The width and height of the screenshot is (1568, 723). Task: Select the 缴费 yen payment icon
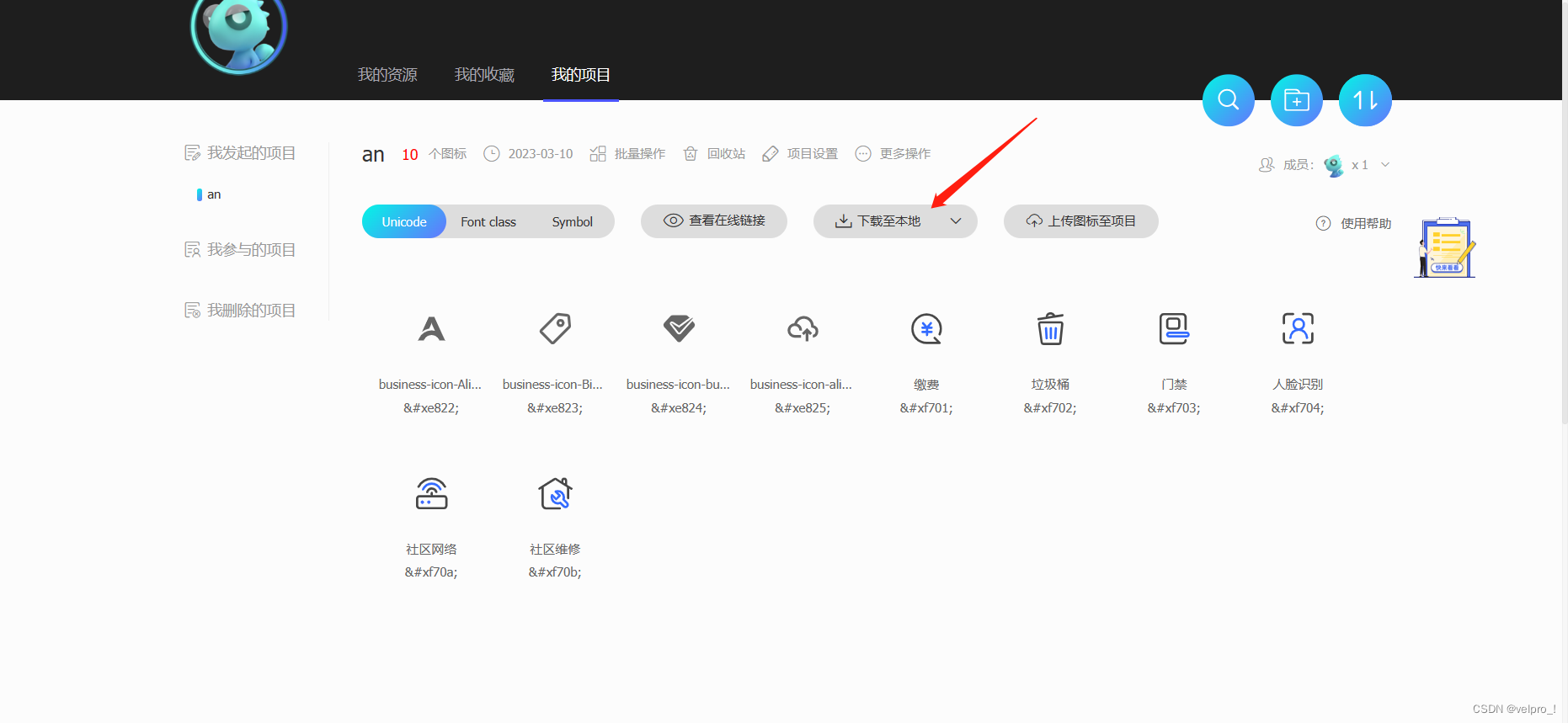click(x=926, y=328)
